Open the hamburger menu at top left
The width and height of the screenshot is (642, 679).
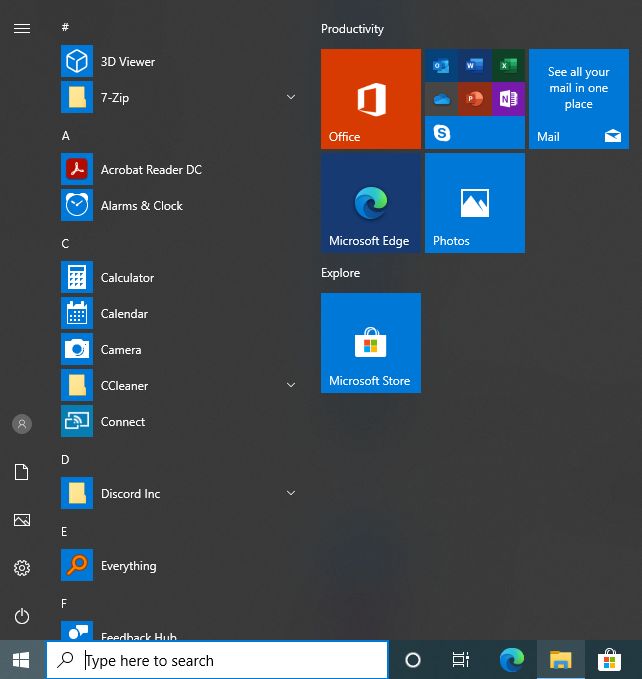tap(22, 29)
